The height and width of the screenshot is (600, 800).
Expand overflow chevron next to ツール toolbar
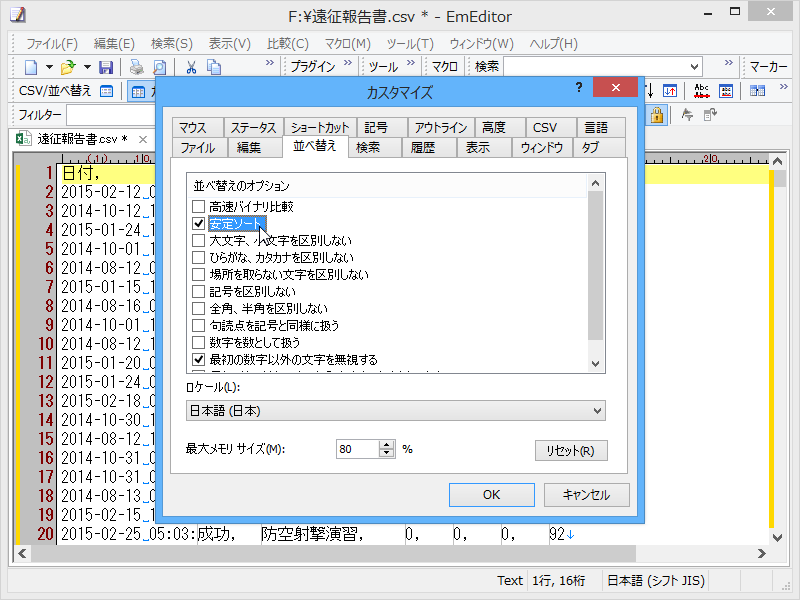coord(411,63)
